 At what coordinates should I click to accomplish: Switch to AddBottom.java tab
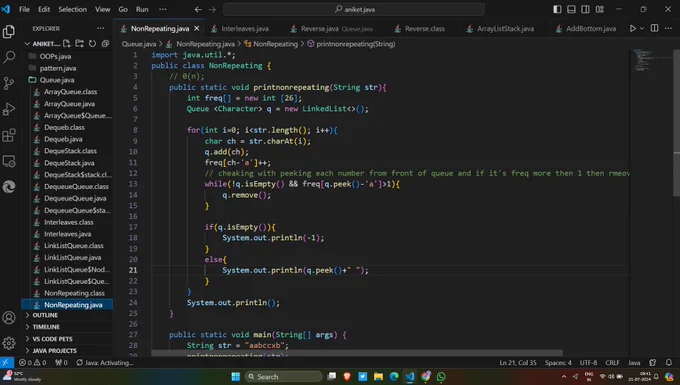586,29
